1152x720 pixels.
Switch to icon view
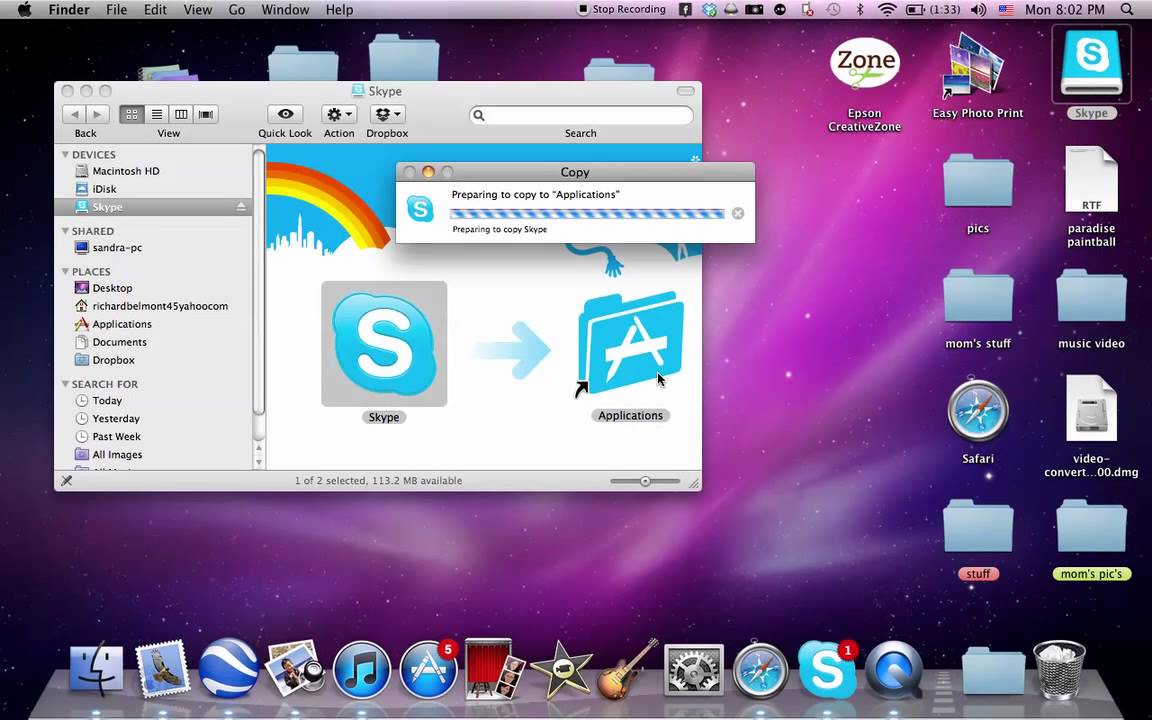132,114
